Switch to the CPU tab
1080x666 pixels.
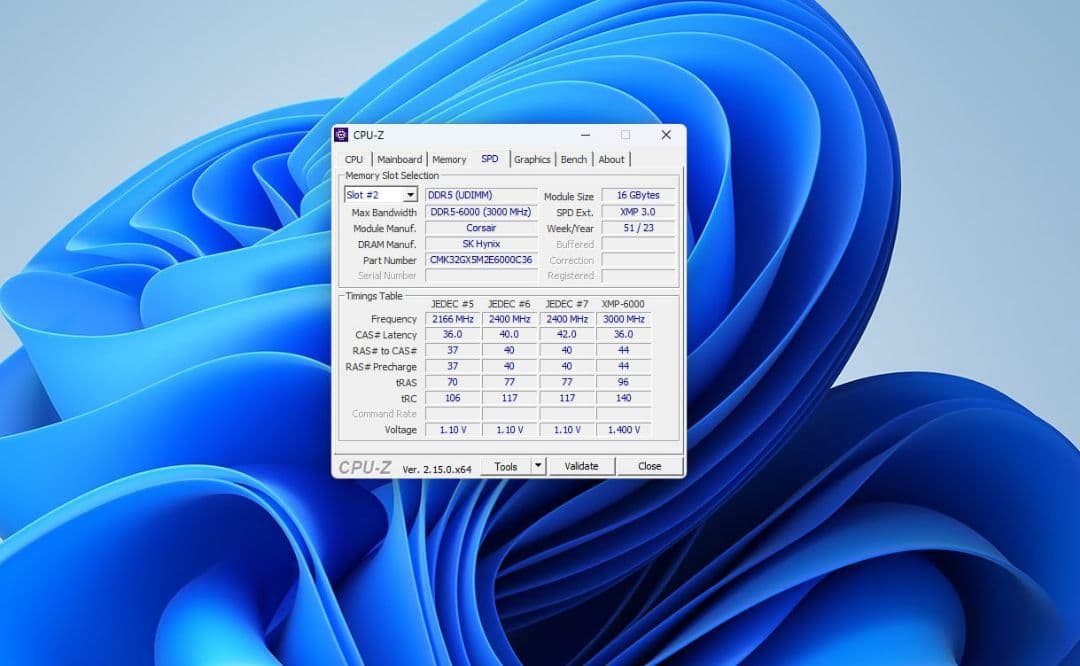pos(354,158)
